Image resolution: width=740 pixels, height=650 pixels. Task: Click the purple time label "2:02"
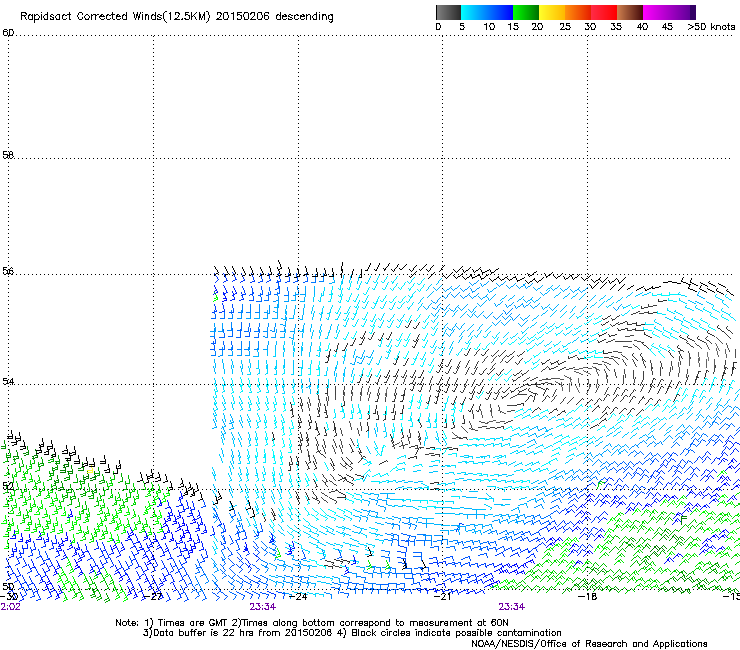(10, 607)
